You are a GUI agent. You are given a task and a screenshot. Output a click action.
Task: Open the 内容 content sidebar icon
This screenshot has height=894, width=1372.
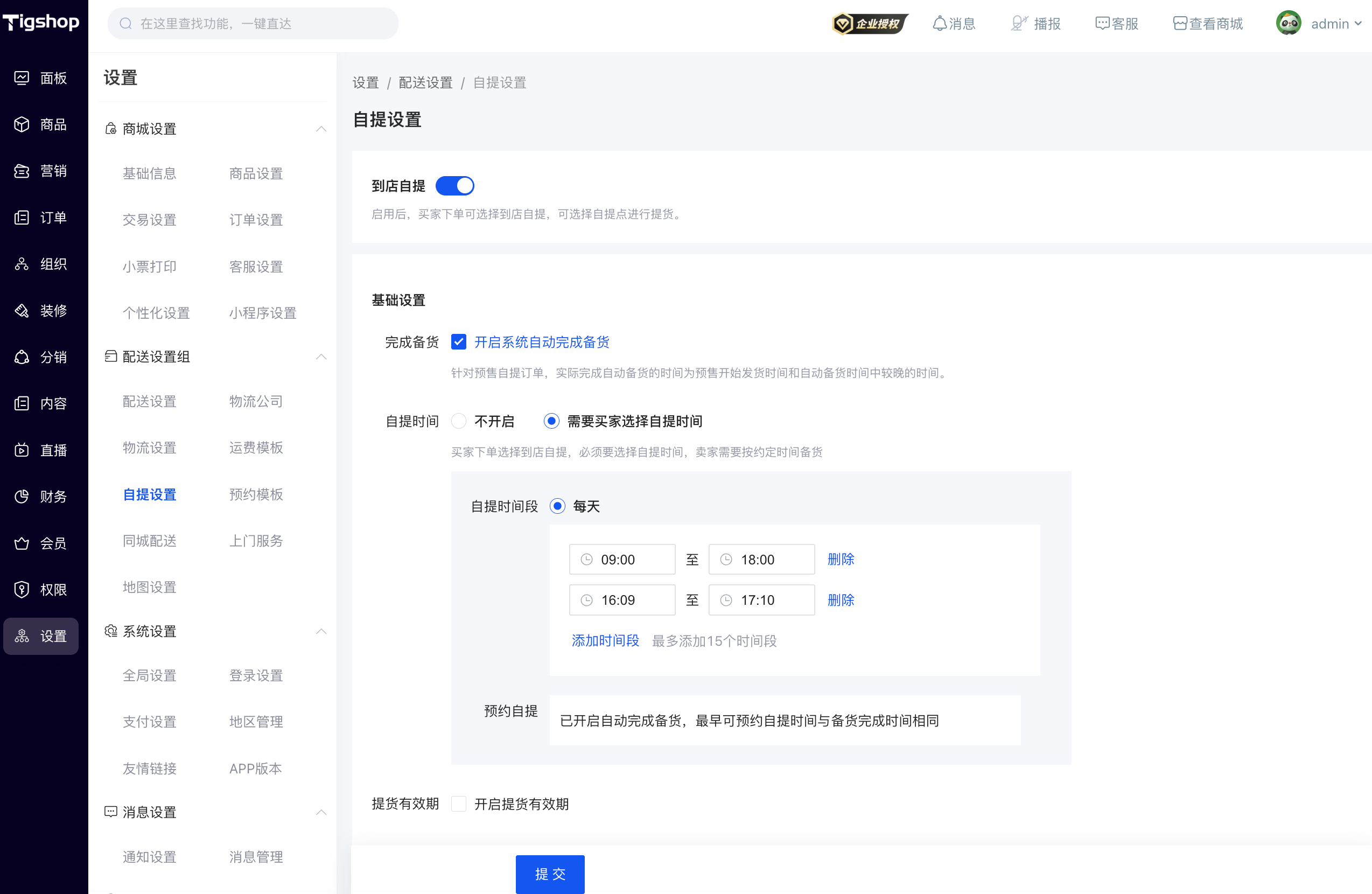point(22,403)
